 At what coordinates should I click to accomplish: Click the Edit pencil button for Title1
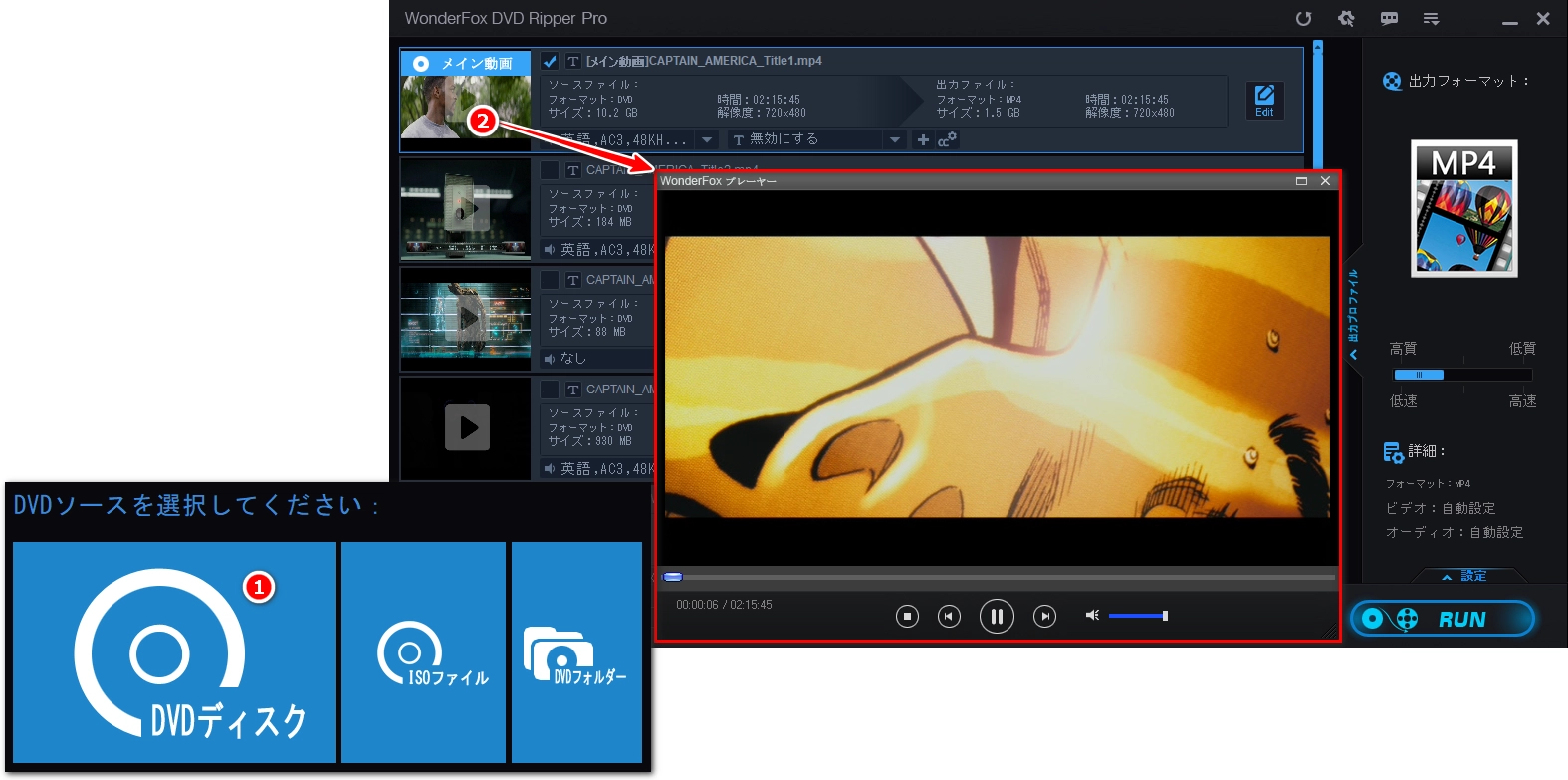1264,101
